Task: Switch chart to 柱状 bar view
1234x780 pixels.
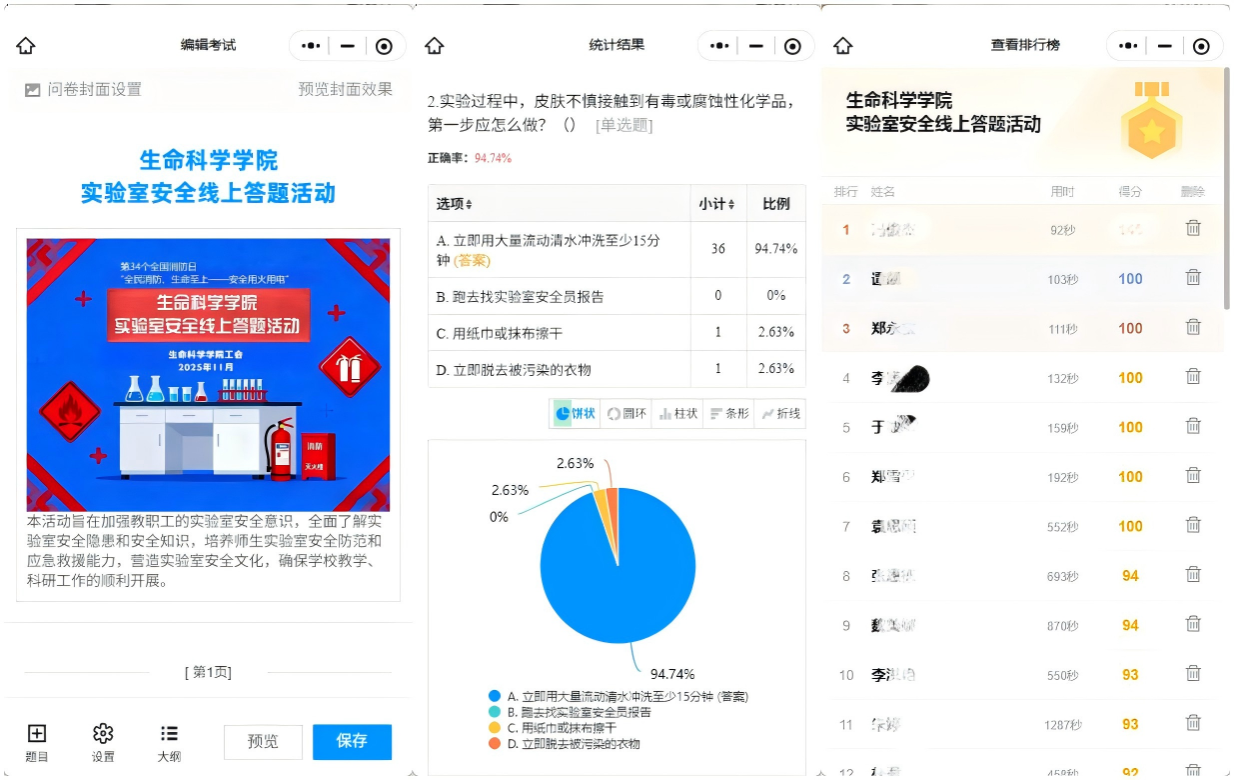Action: click(678, 414)
